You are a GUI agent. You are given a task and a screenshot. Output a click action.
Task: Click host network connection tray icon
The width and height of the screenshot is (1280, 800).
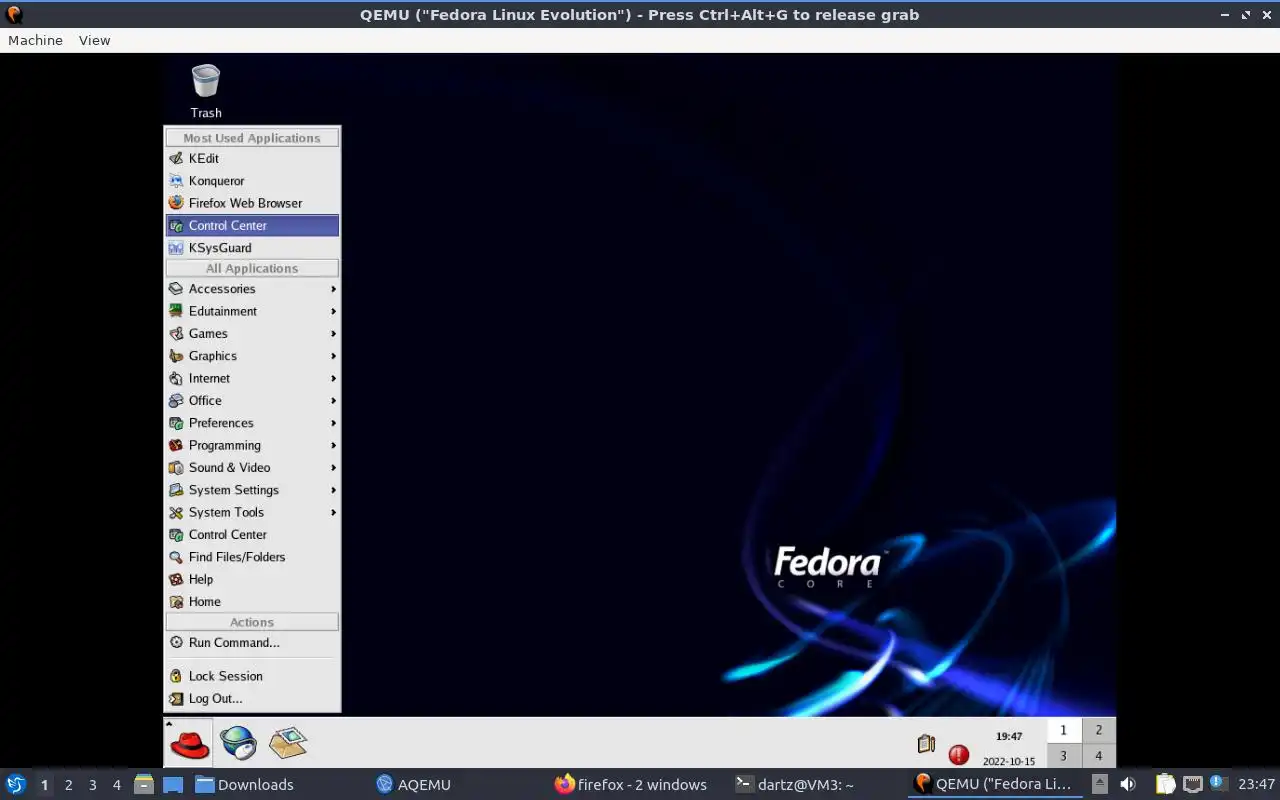[1192, 784]
